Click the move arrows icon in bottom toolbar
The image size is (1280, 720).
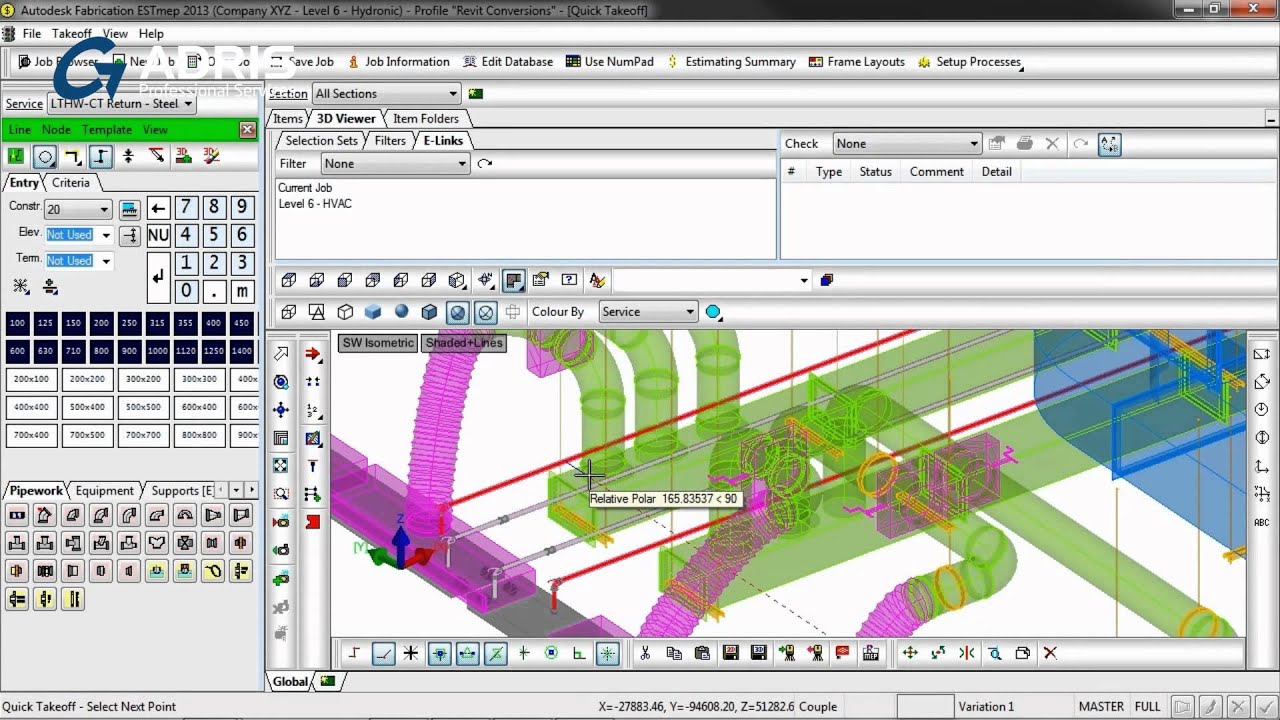click(x=910, y=653)
